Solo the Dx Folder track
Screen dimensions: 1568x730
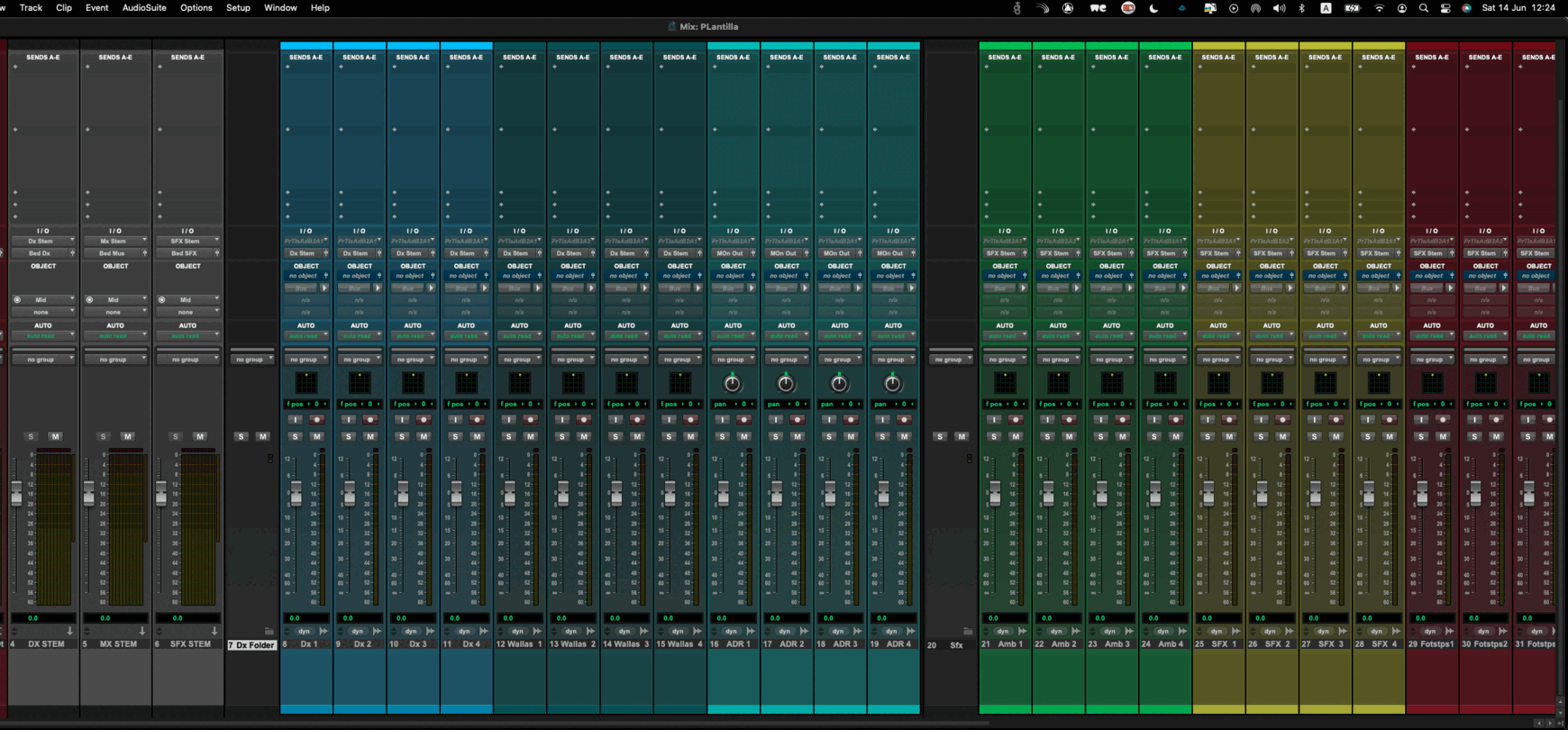[x=241, y=436]
